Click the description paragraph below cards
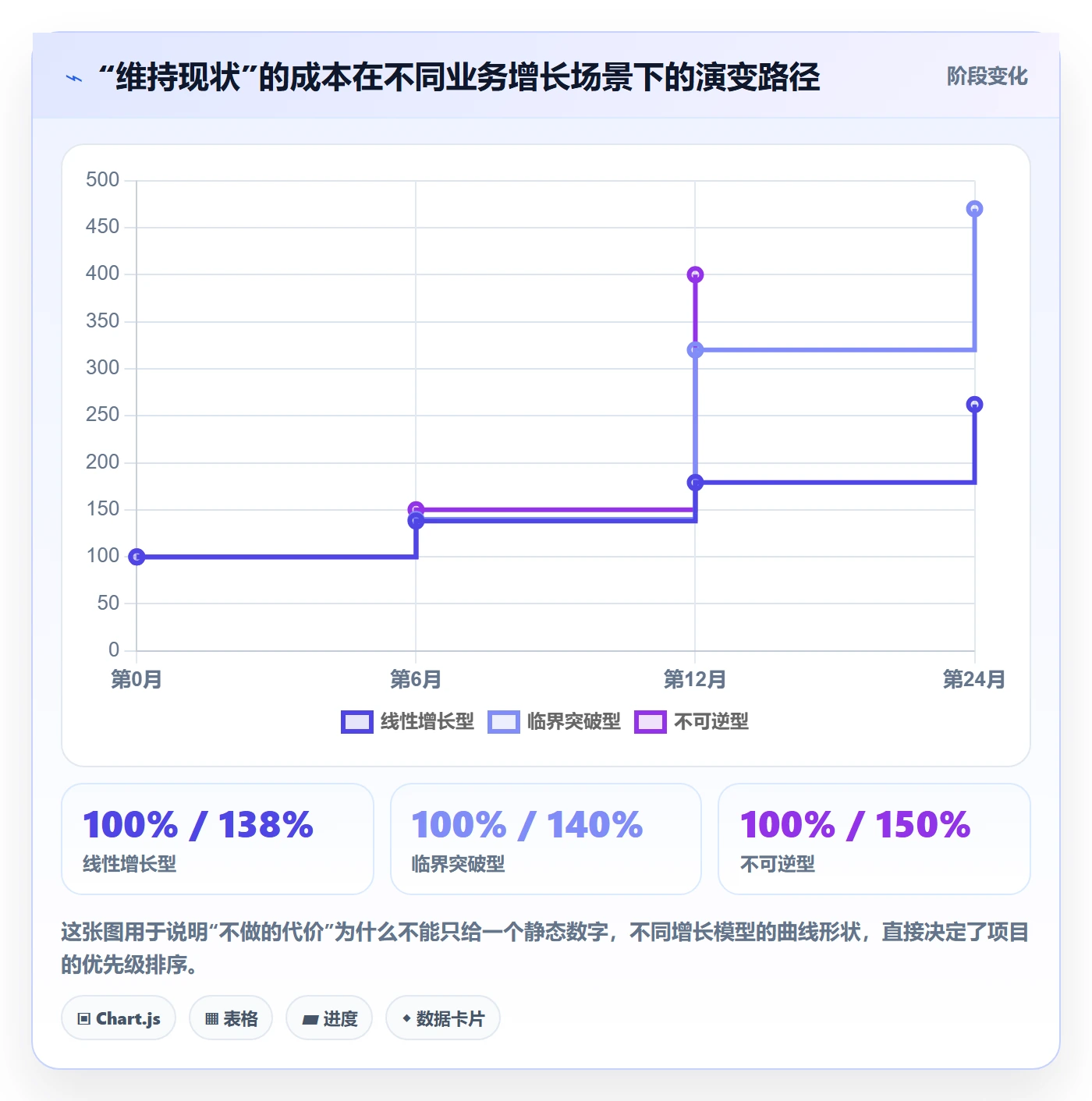This screenshot has height=1101, width=1092. [x=545, y=948]
